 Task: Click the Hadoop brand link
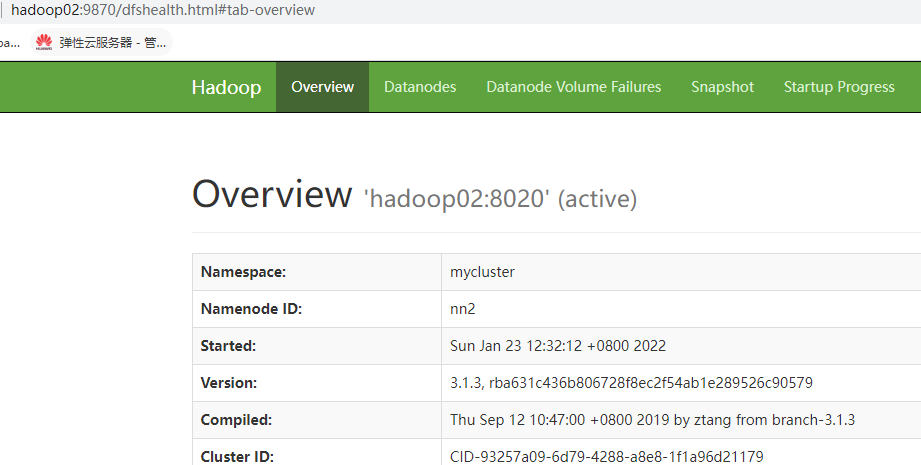(226, 87)
